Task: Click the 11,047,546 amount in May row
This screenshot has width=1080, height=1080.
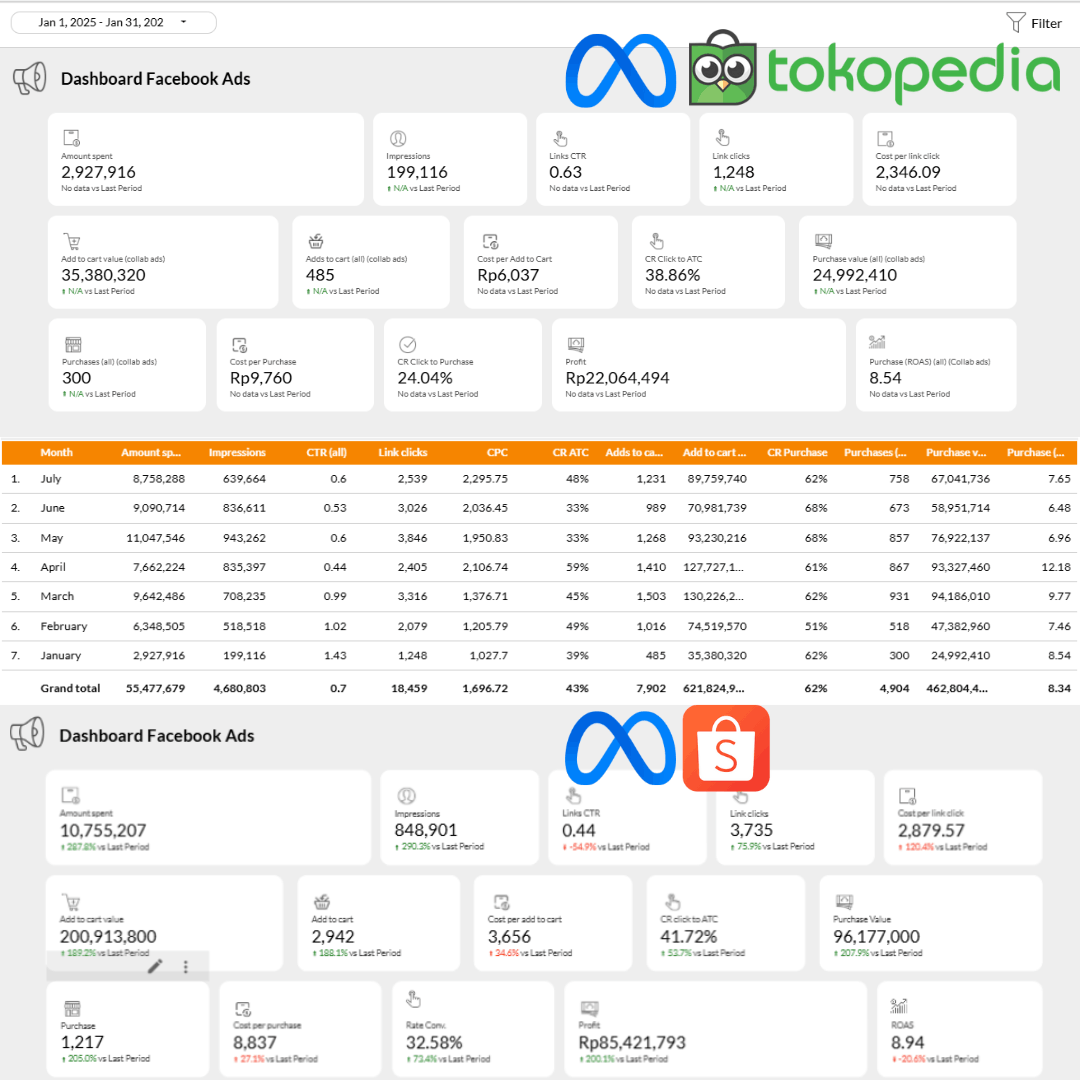Action: pyautogui.click(x=156, y=538)
